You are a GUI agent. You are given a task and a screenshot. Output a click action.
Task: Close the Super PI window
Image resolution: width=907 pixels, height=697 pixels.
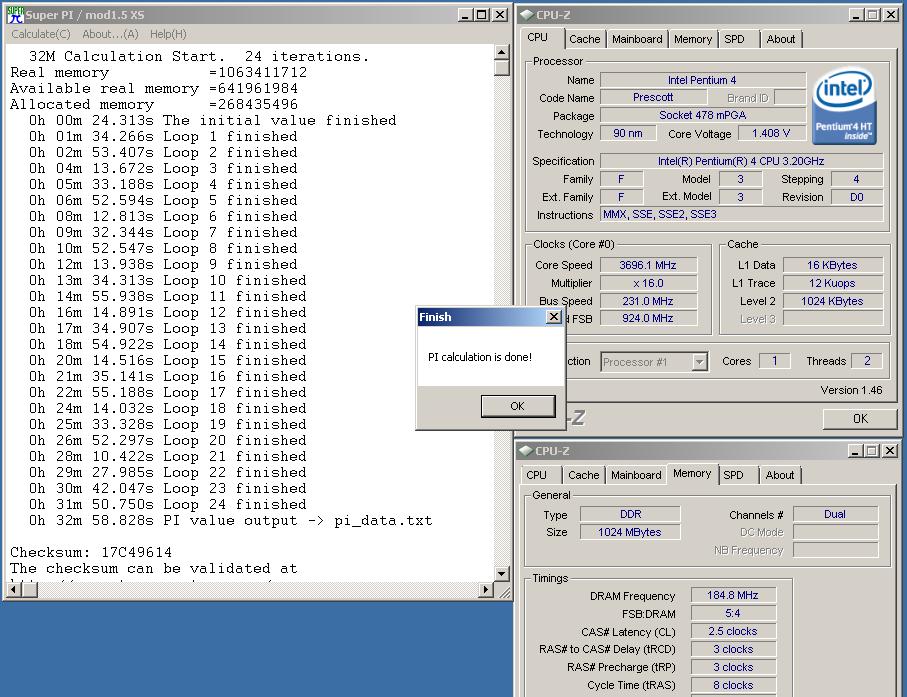click(500, 15)
